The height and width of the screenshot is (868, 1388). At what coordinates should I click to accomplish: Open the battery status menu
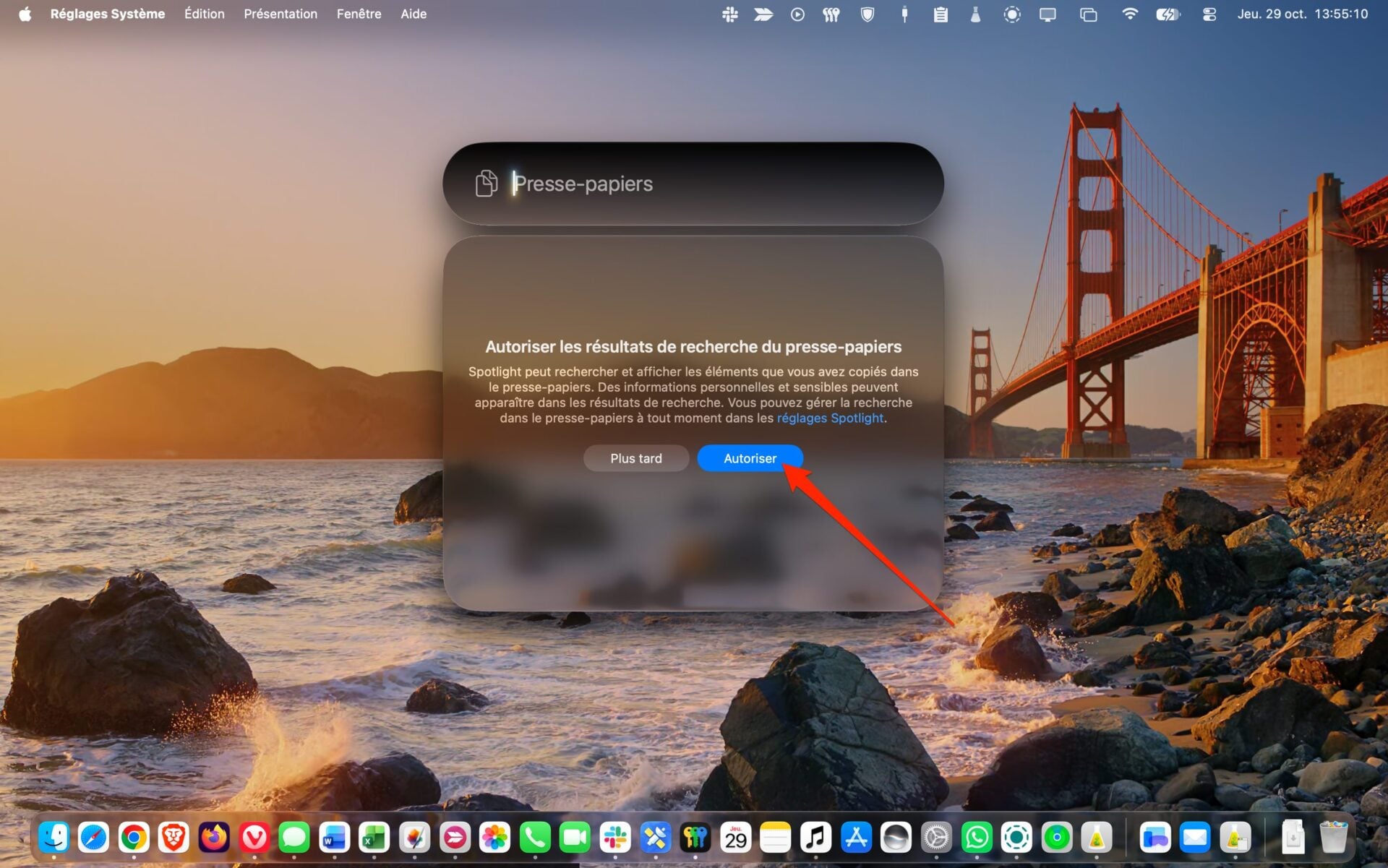coord(1168,14)
